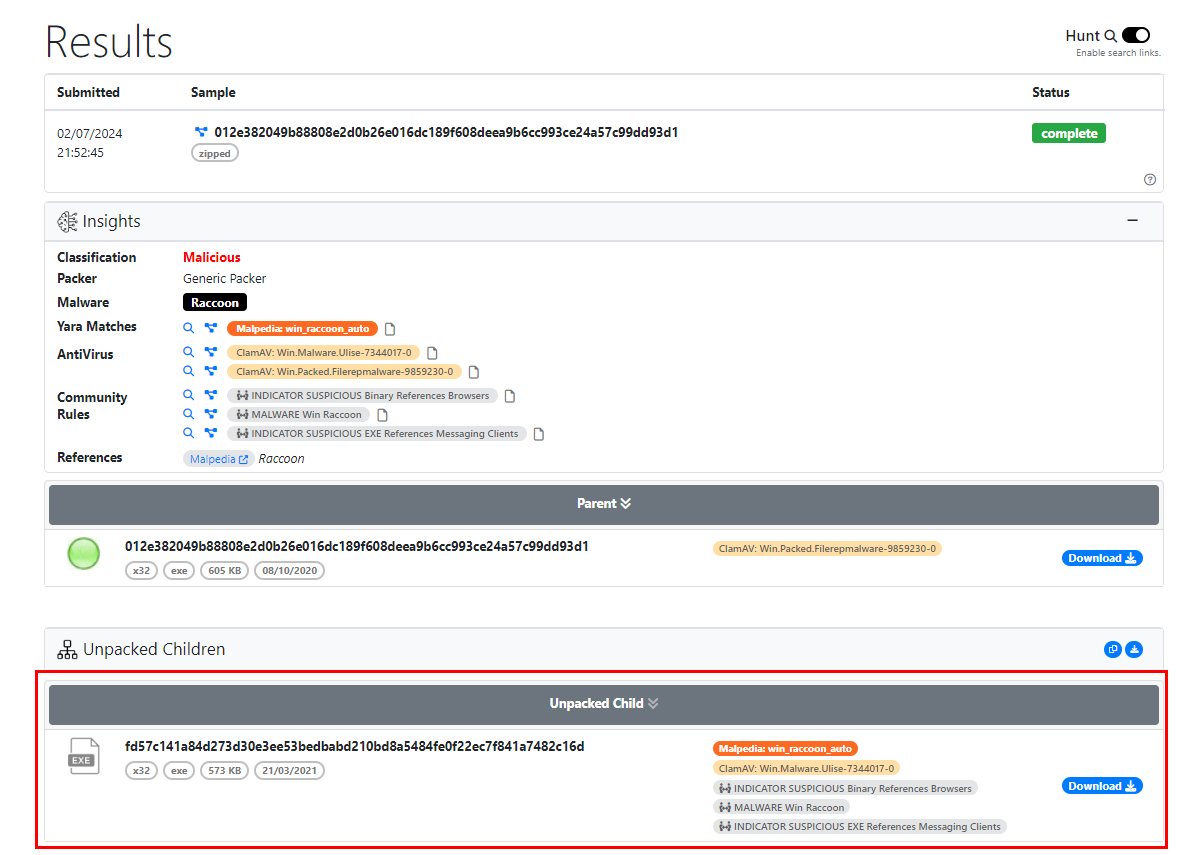The image size is (1188, 855).
Task: Click search icon beside Malpedia win_raccoon_auto Yara match
Action: (189, 328)
